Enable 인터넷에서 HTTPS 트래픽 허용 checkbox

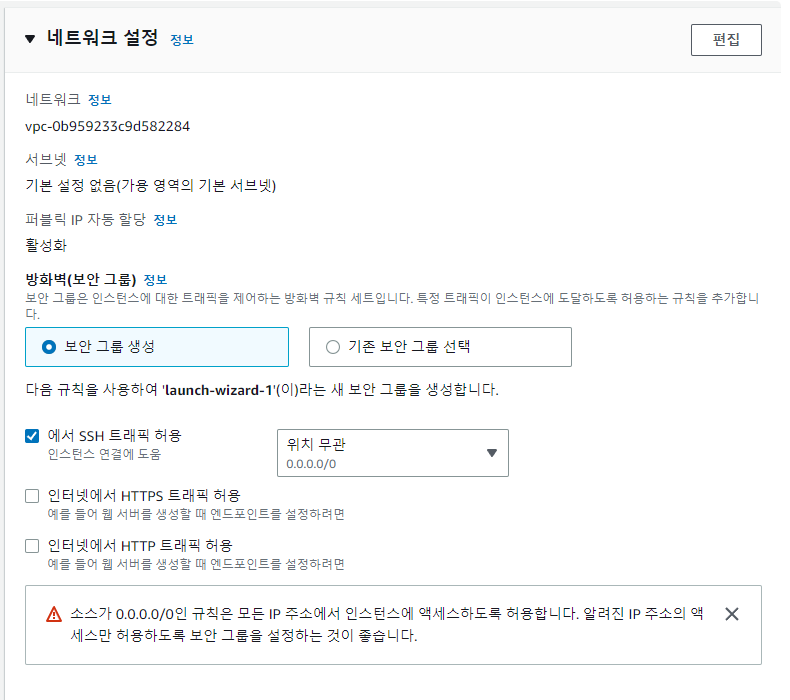32,496
